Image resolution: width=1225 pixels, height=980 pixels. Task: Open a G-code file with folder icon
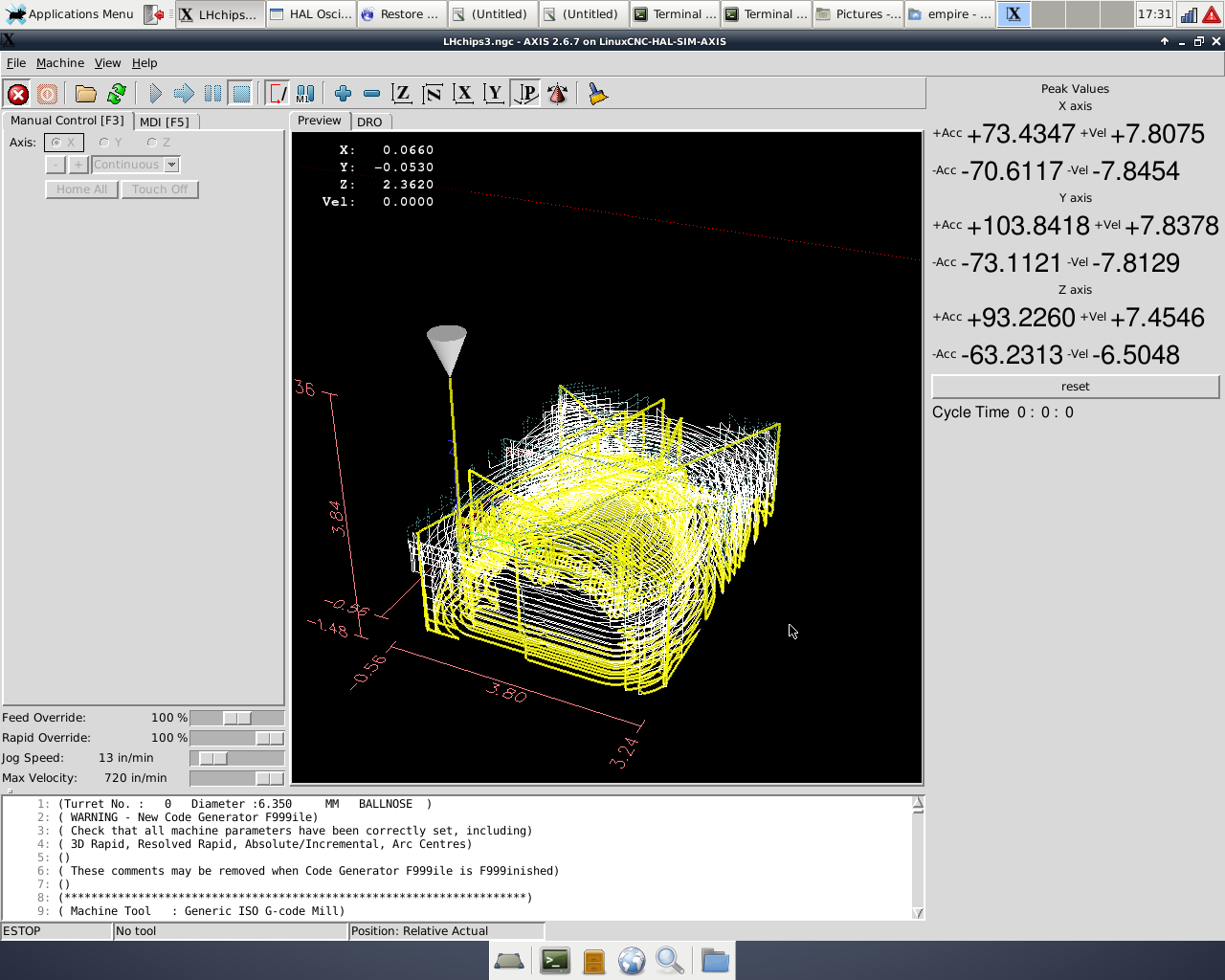click(86, 94)
